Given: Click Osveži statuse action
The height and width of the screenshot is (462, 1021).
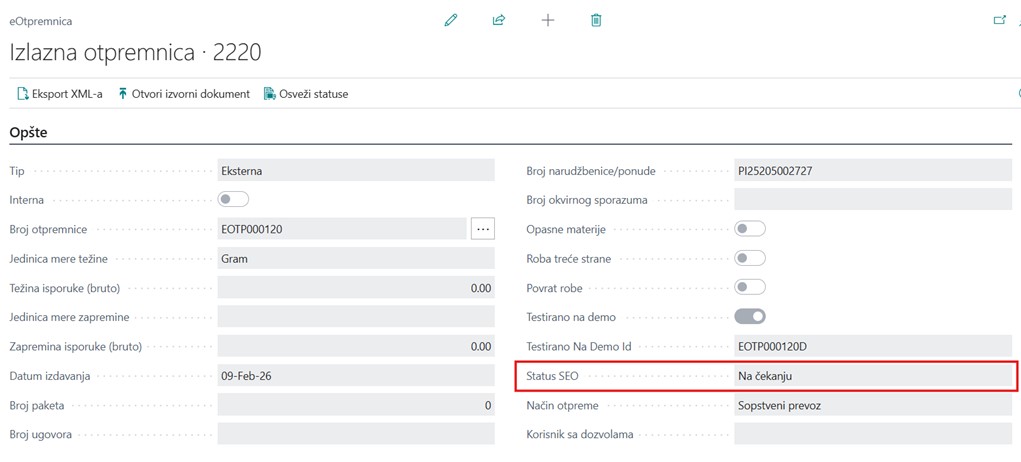Looking at the screenshot, I should 306,94.
